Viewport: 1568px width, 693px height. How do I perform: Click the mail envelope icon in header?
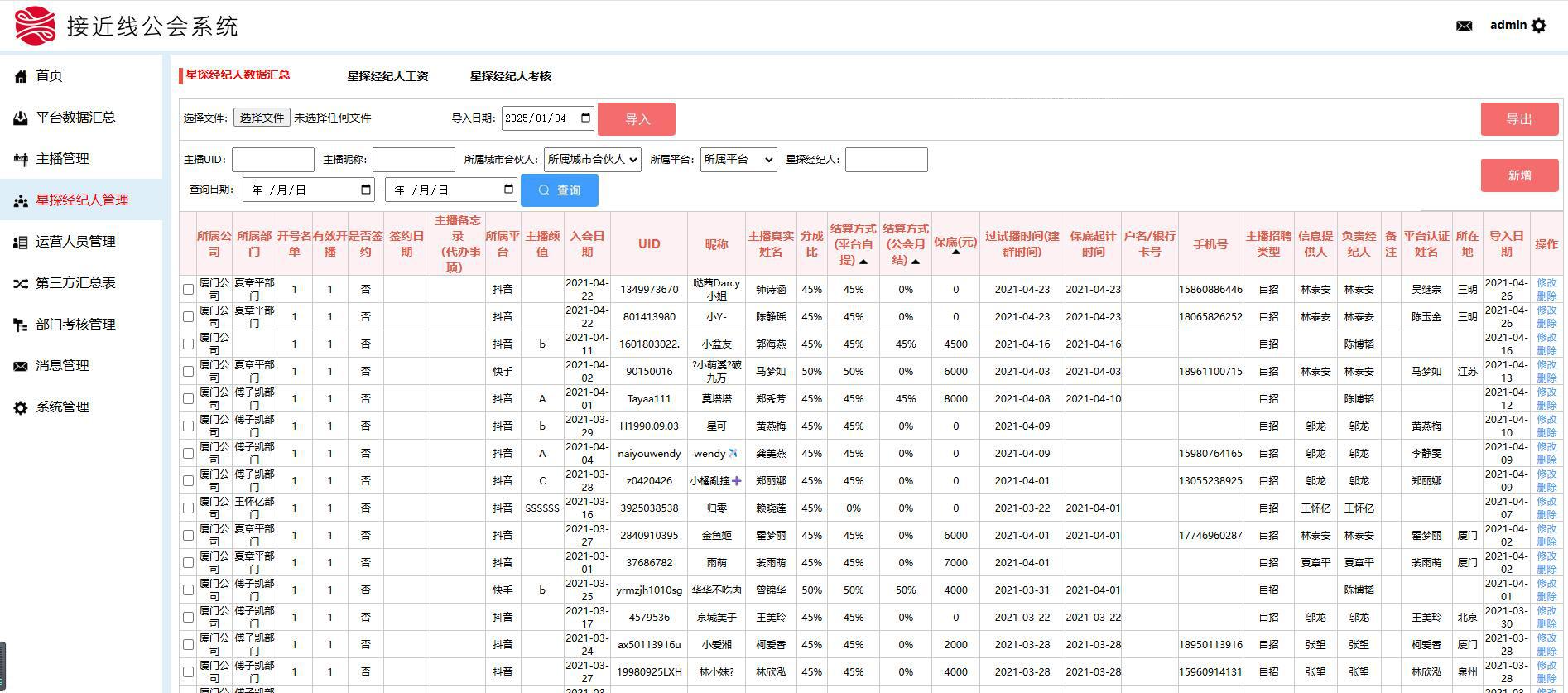click(1464, 26)
